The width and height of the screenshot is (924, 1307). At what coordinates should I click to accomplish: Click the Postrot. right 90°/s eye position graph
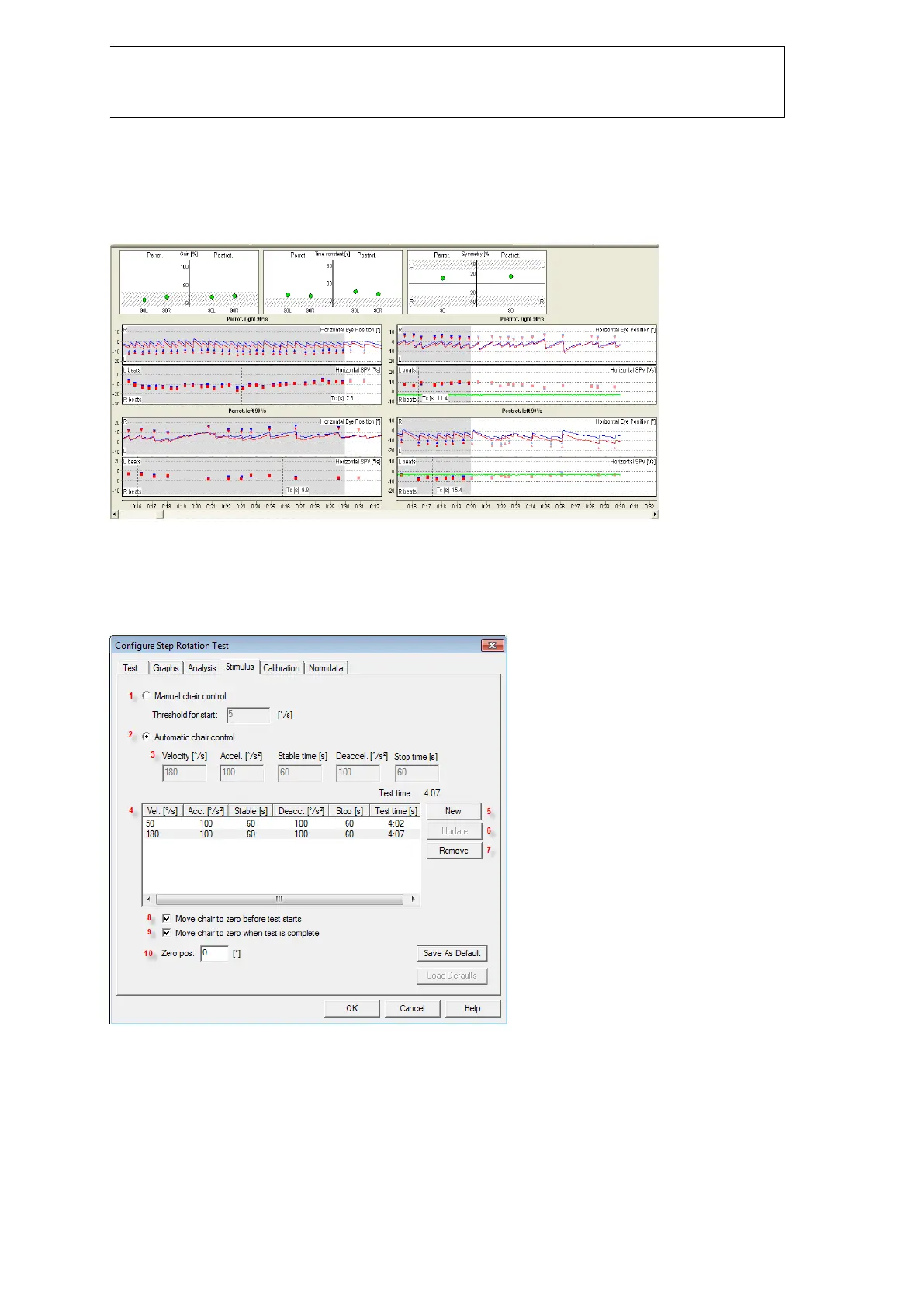pos(527,345)
